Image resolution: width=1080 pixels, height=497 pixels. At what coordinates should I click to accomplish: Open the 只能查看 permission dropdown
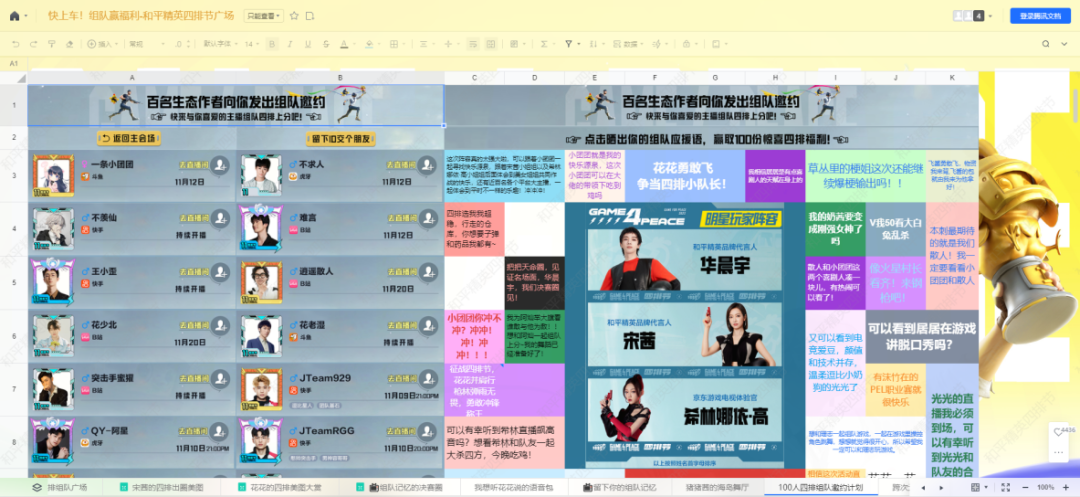[x=264, y=16]
